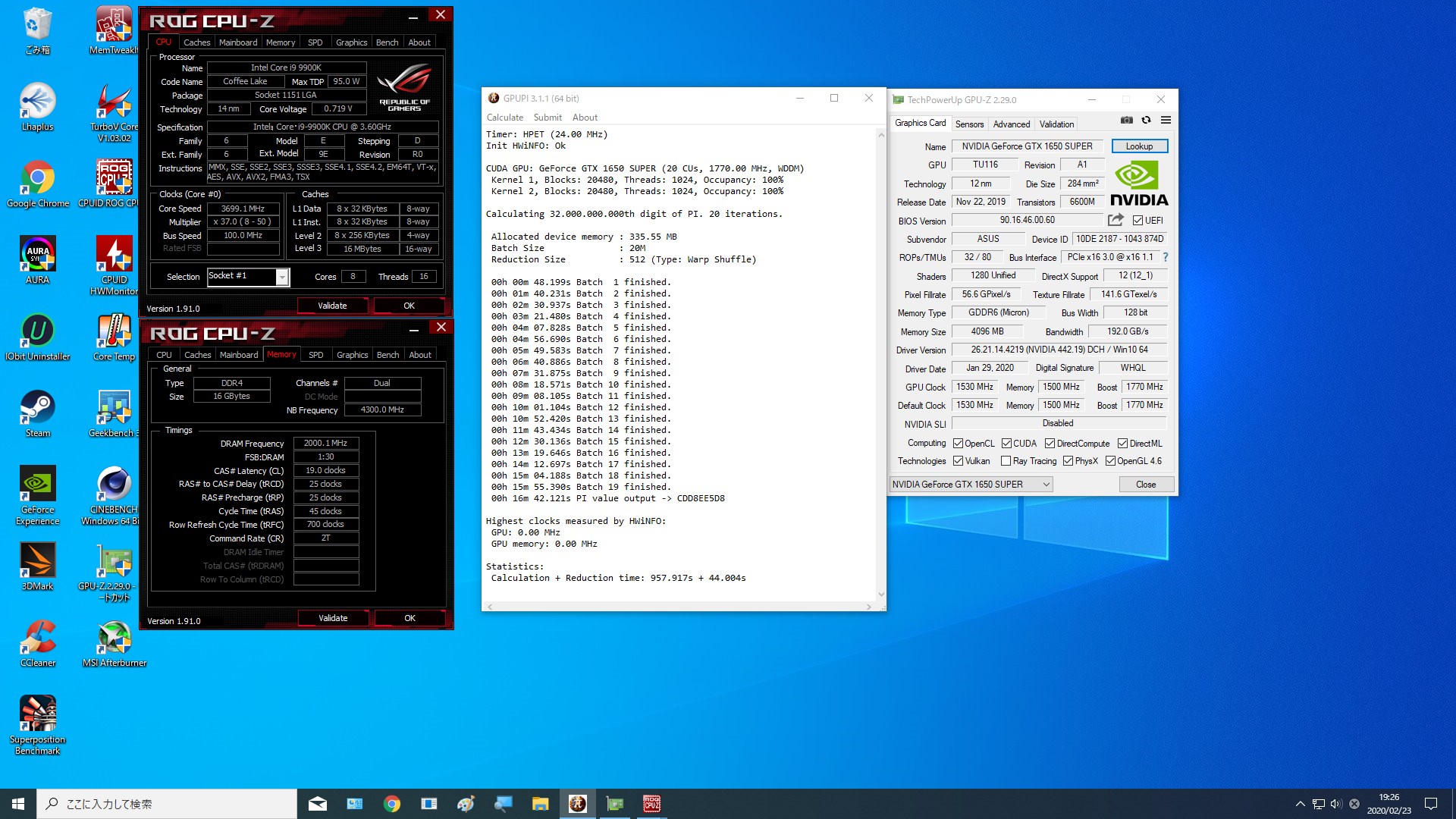Screen dimensions: 1456x819
Task: Click GPUPI horizontal scrollbar
Action: tap(680, 607)
